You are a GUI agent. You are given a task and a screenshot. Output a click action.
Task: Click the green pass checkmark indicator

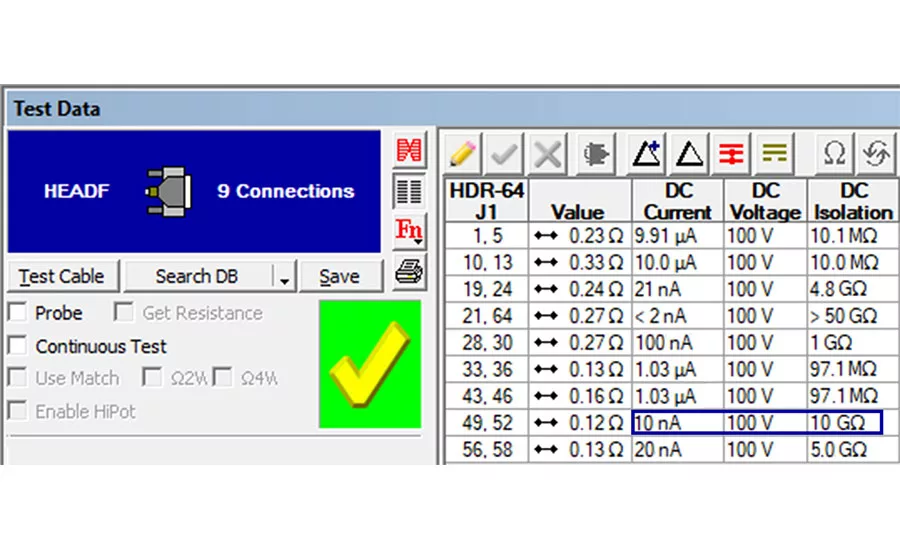[370, 364]
